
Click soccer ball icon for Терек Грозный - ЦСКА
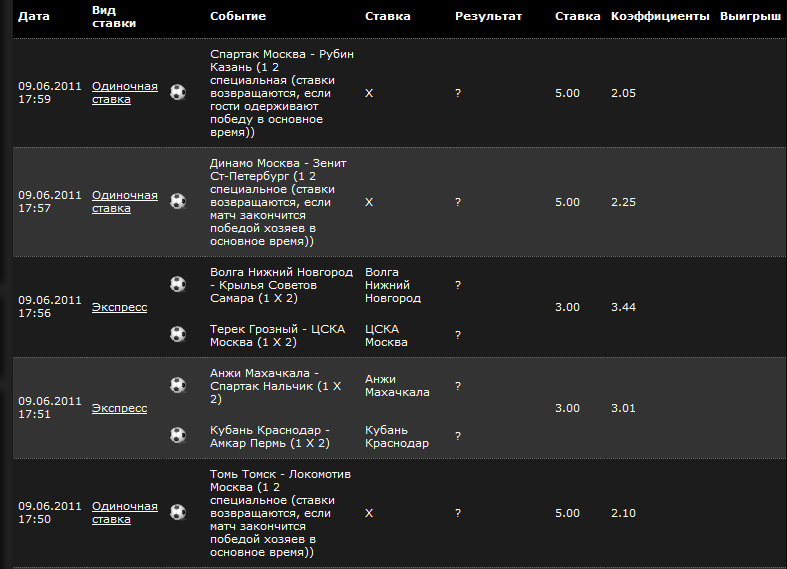pyautogui.click(x=178, y=334)
